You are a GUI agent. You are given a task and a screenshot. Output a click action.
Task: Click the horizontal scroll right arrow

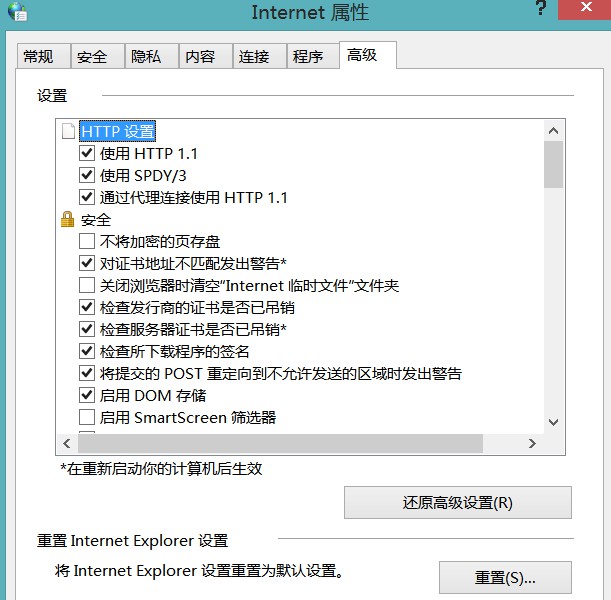532,443
